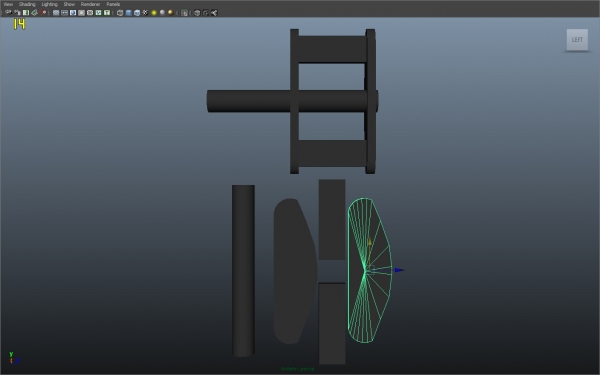Screen dimensions: 600x375
Task: Click the LEFT face of the view cube
Action: pos(577,39)
